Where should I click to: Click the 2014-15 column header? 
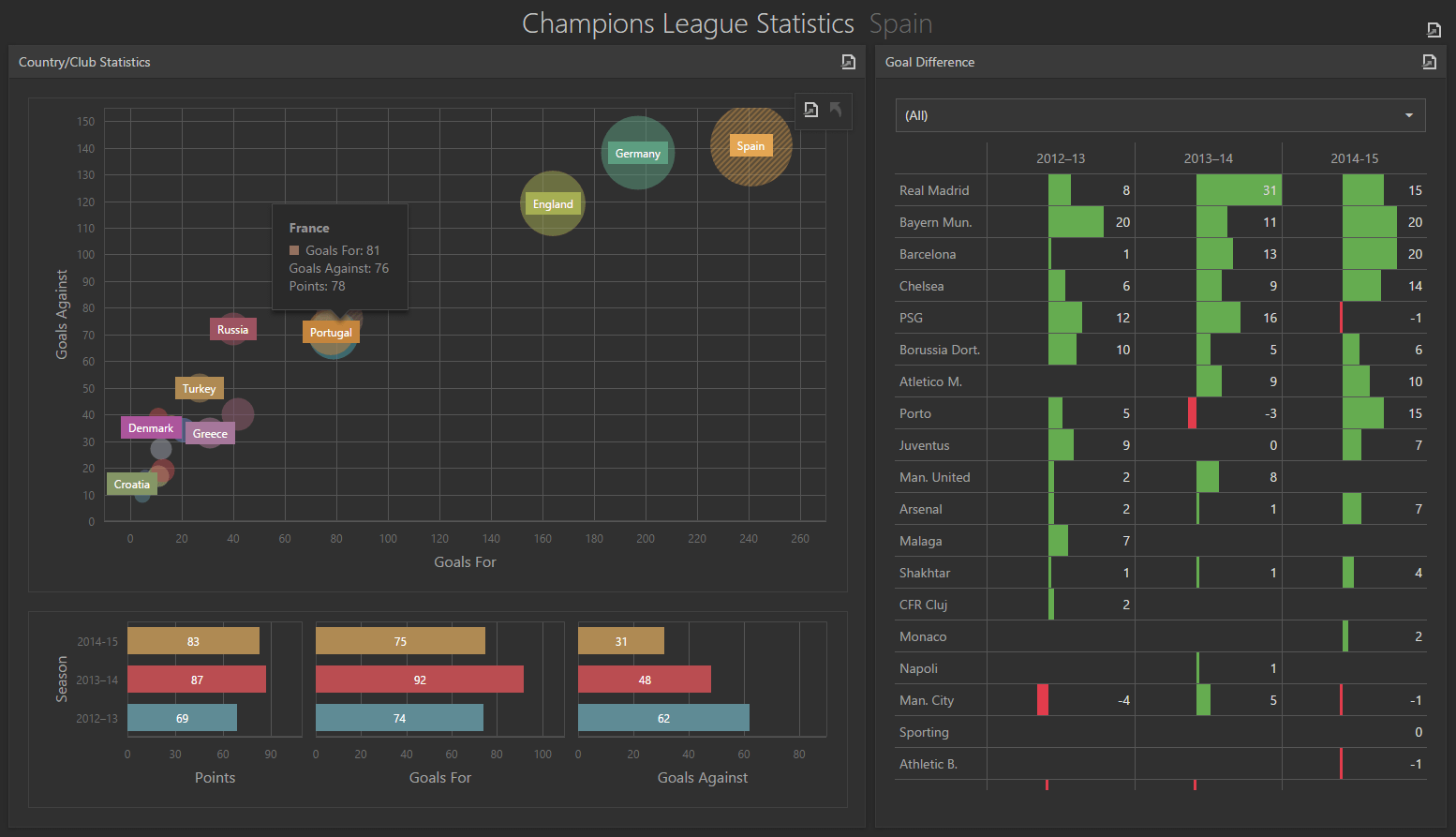click(1355, 158)
